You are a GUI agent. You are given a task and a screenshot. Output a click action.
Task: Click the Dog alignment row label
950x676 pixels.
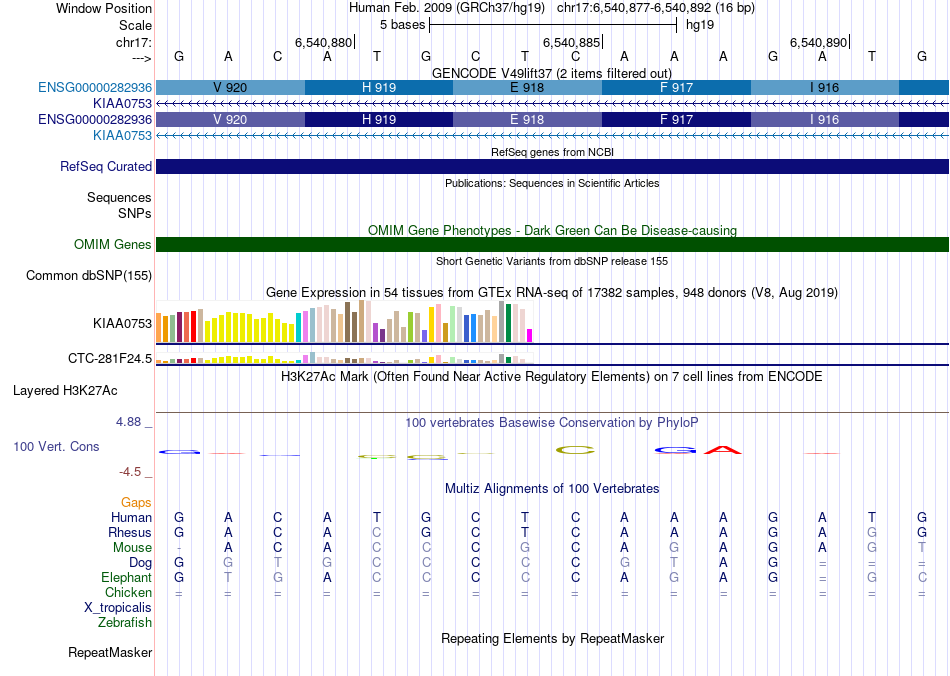140,563
